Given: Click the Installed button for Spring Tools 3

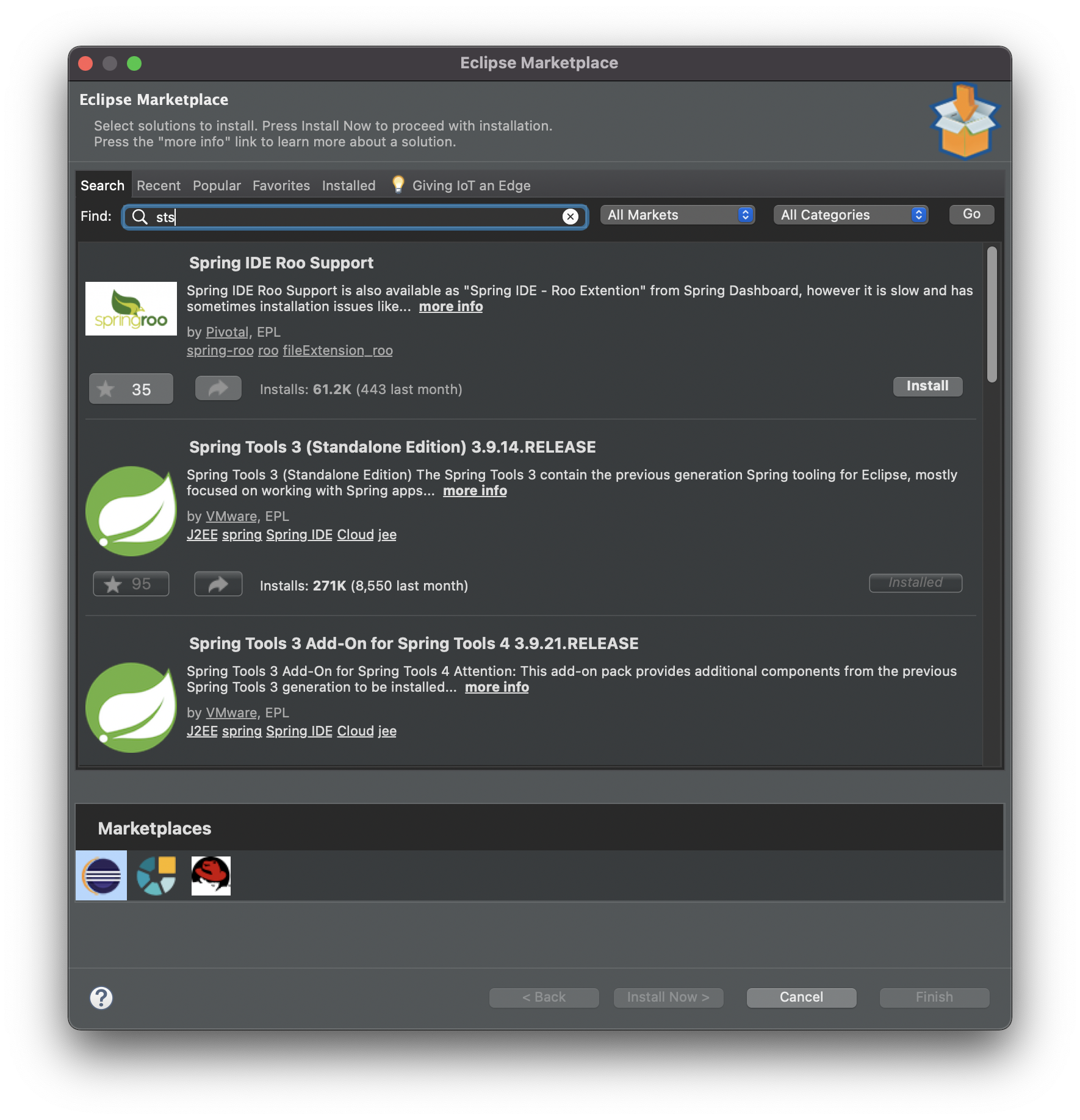Looking at the screenshot, I should (915, 583).
